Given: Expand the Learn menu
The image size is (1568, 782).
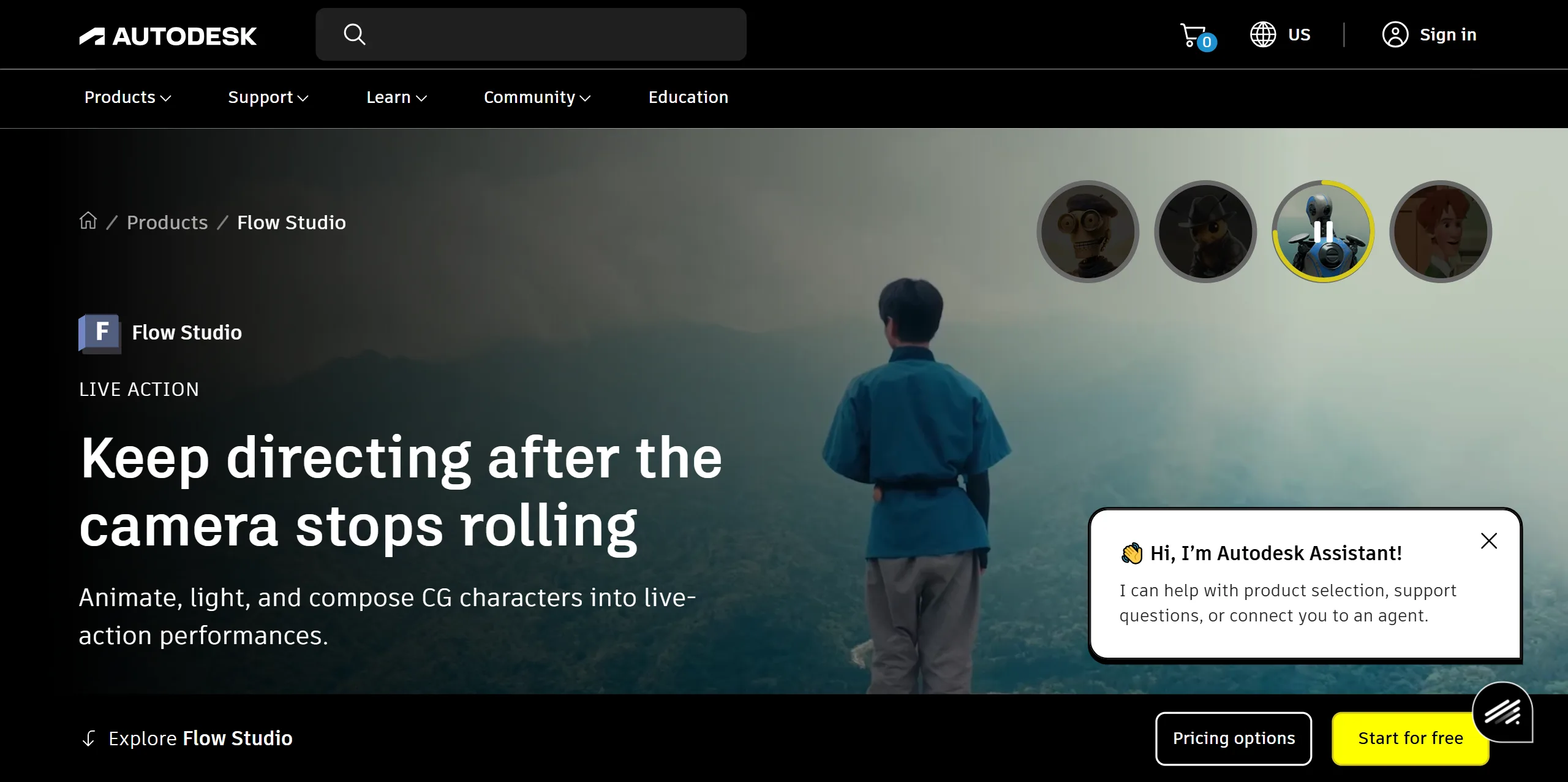Looking at the screenshot, I should [x=396, y=97].
